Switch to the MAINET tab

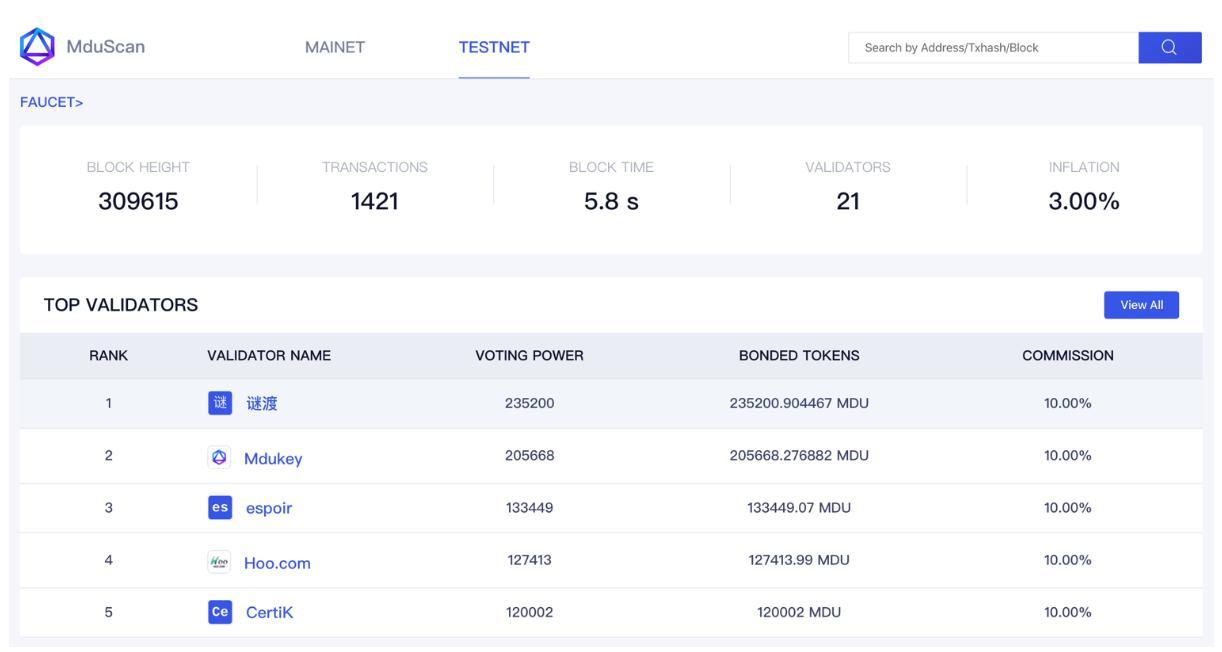(x=335, y=47)
